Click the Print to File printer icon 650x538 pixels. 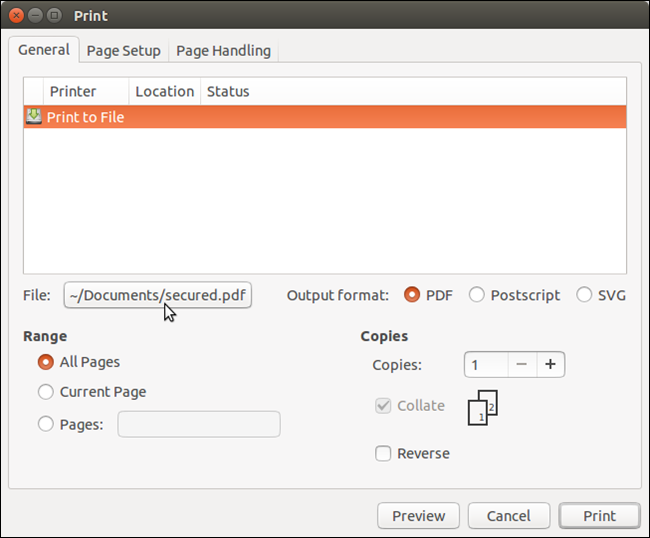pyautogui.click(x=33, y=117)
